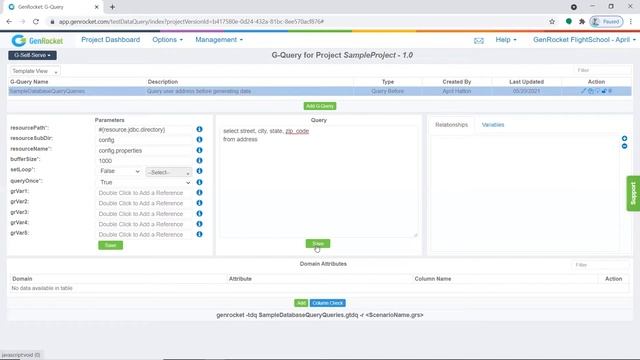This screenshot has width=640, height=360.
Task: Switch to the Relationships tab
Action: coord(451,125)
